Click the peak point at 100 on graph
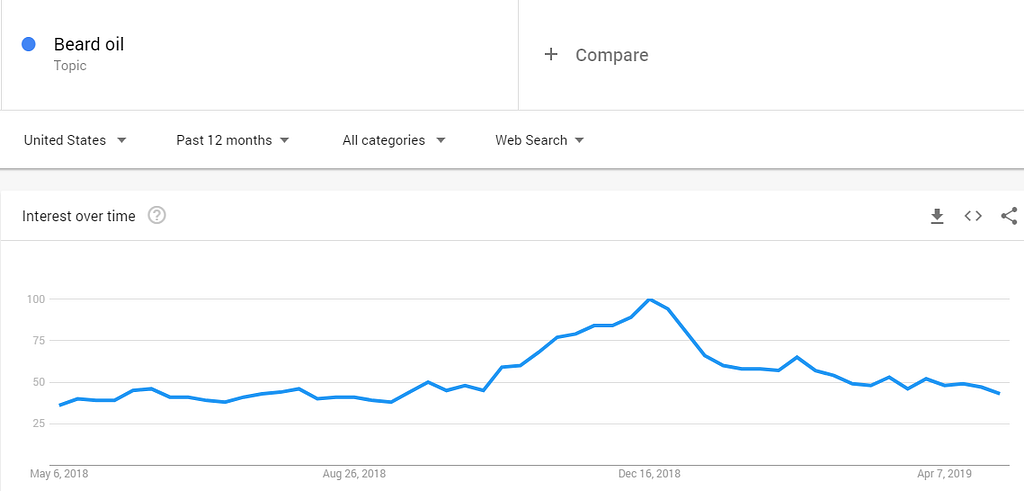Viewport: 1024px width, 491px height. pyautogui.click(x=650, y=299)
